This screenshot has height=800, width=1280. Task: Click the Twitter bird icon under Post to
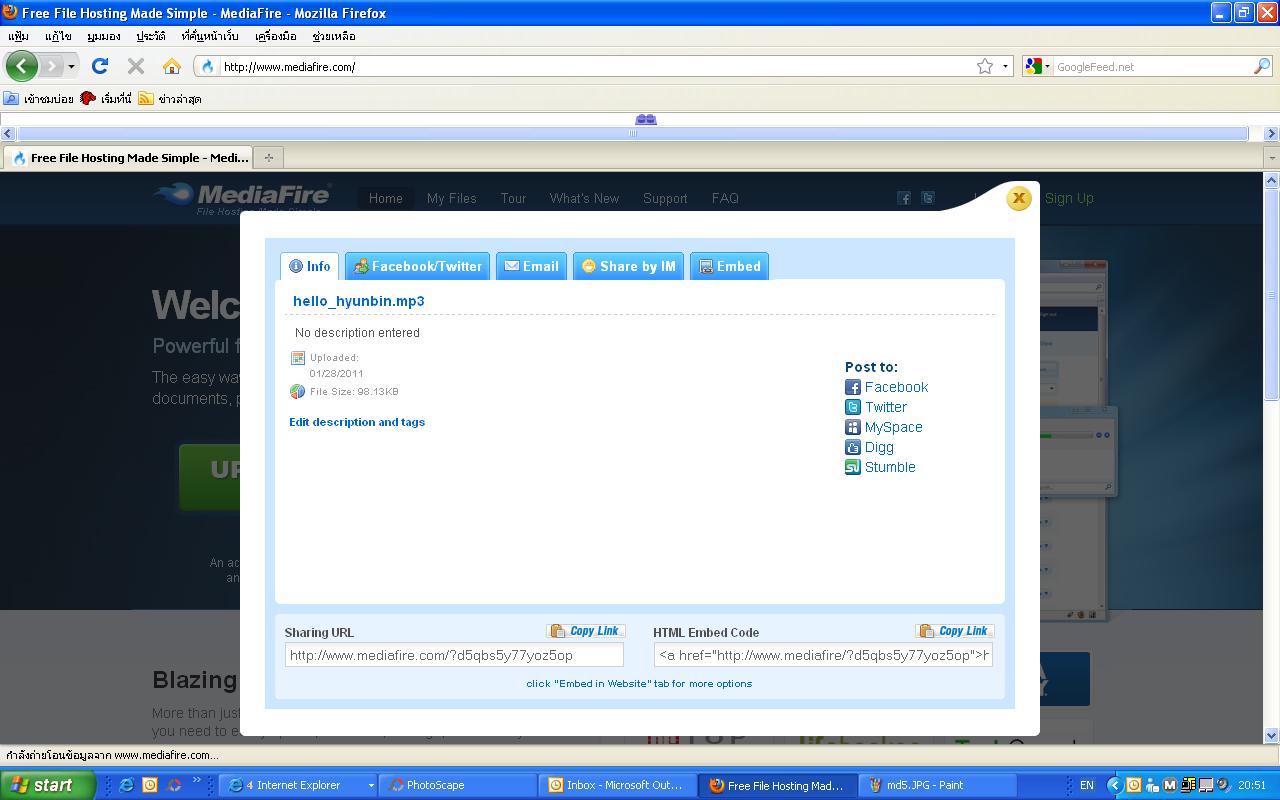tap(853, 407)
